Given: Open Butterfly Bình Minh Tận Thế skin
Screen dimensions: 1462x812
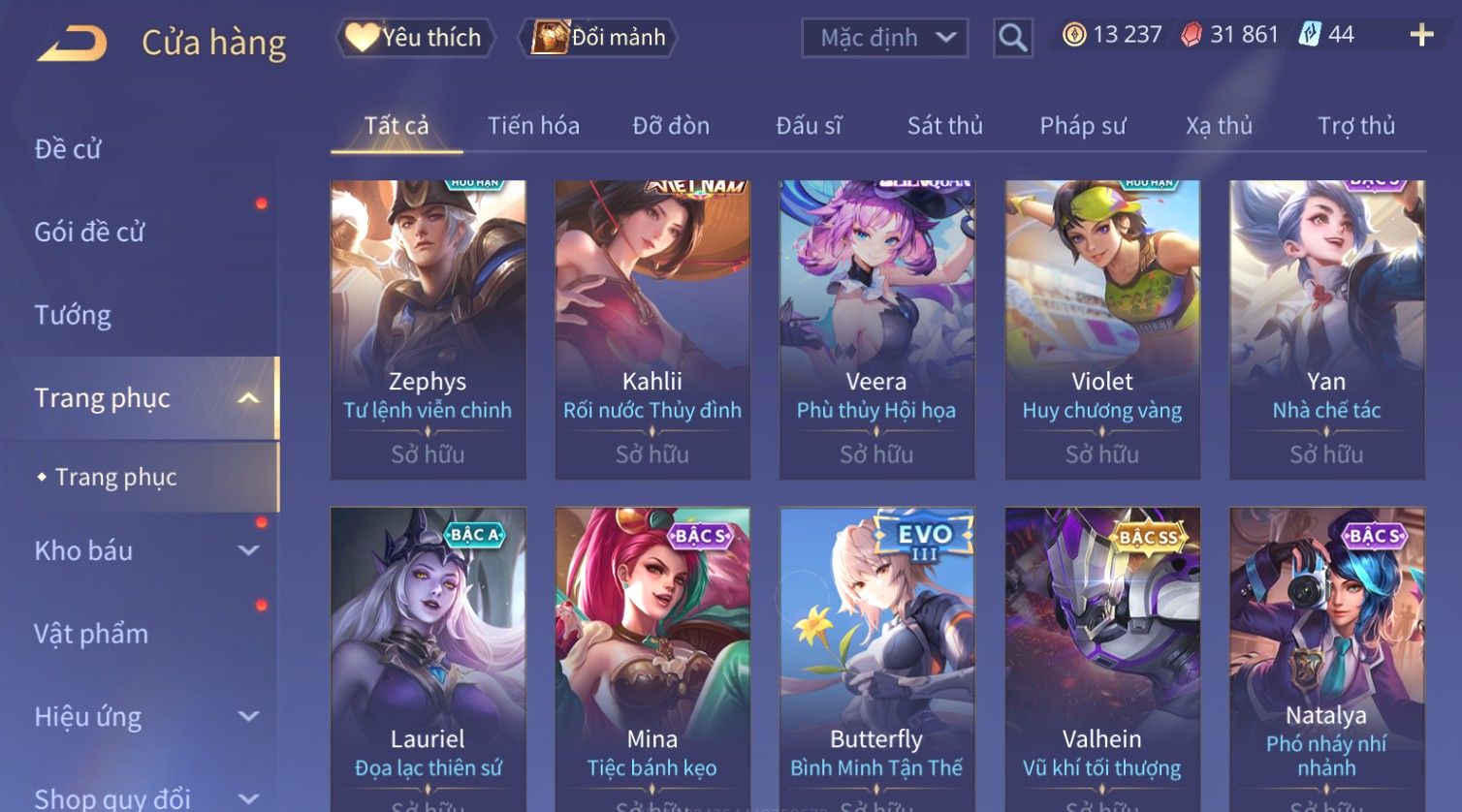Looking at the screenshot, I should 876,659.
